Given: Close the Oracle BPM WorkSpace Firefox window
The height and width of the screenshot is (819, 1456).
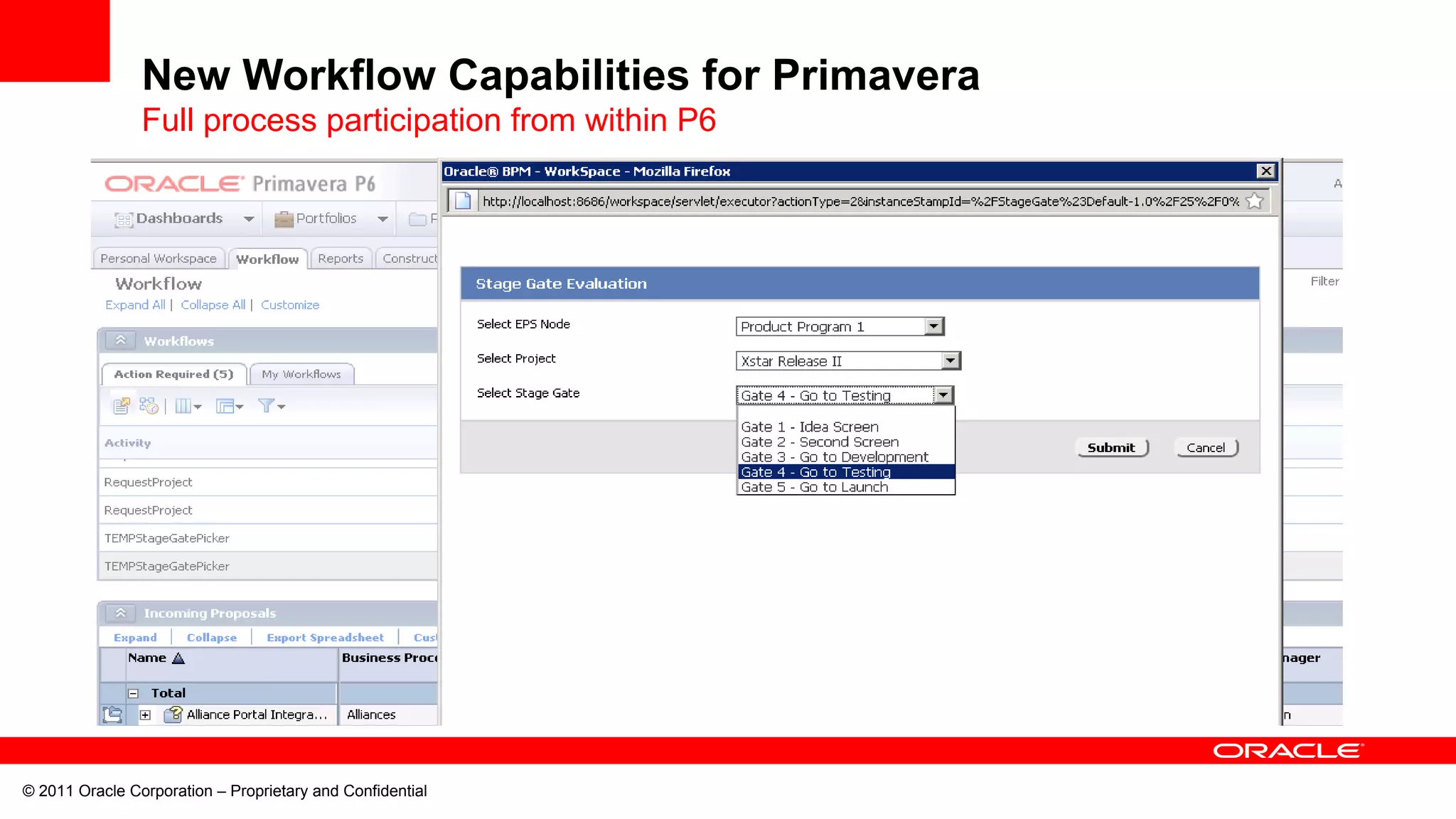Looking at the screenshot, I should click(x=1266, y=171).
